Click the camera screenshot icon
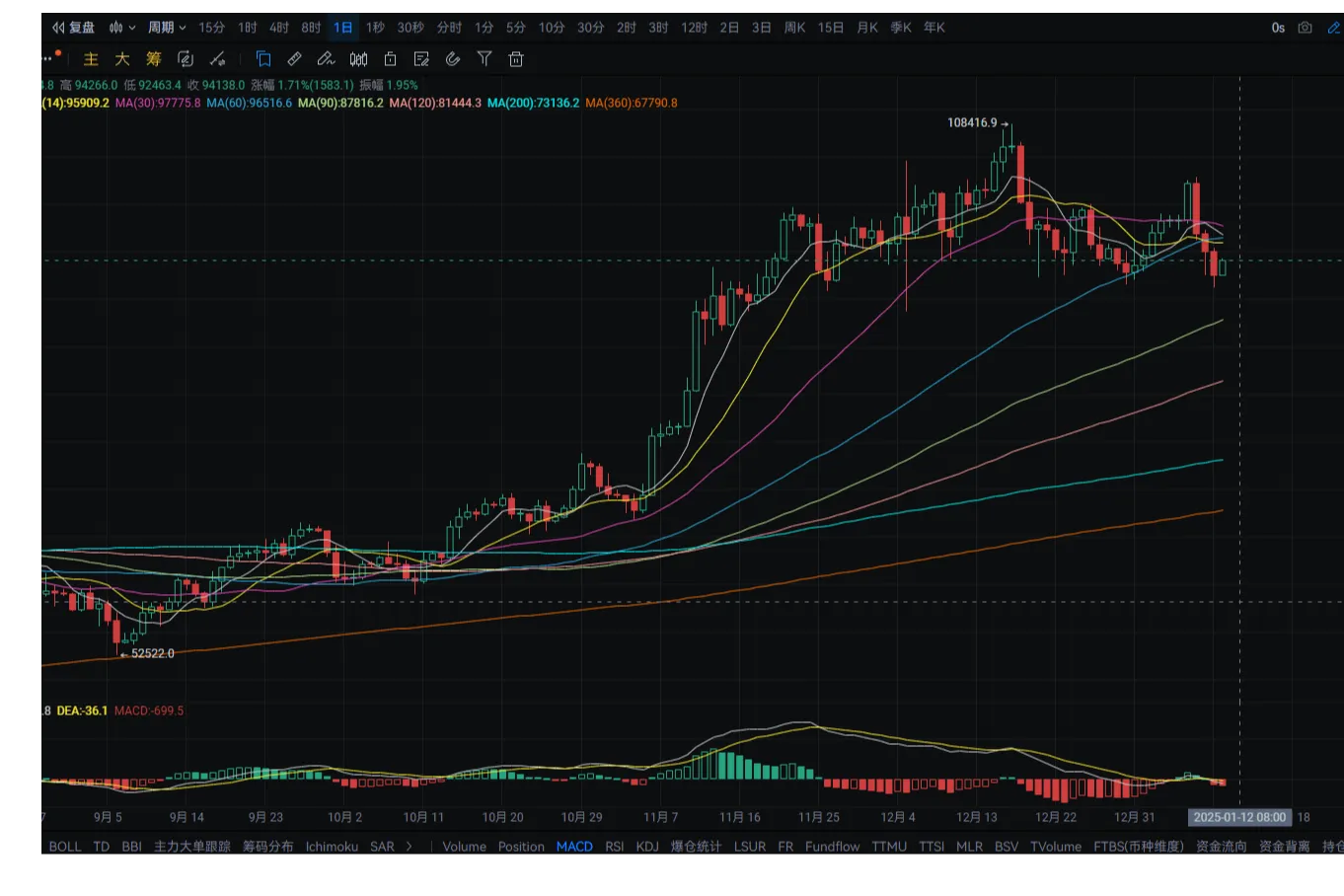Screen dimensions: 1344x896 pos(1306,28)
